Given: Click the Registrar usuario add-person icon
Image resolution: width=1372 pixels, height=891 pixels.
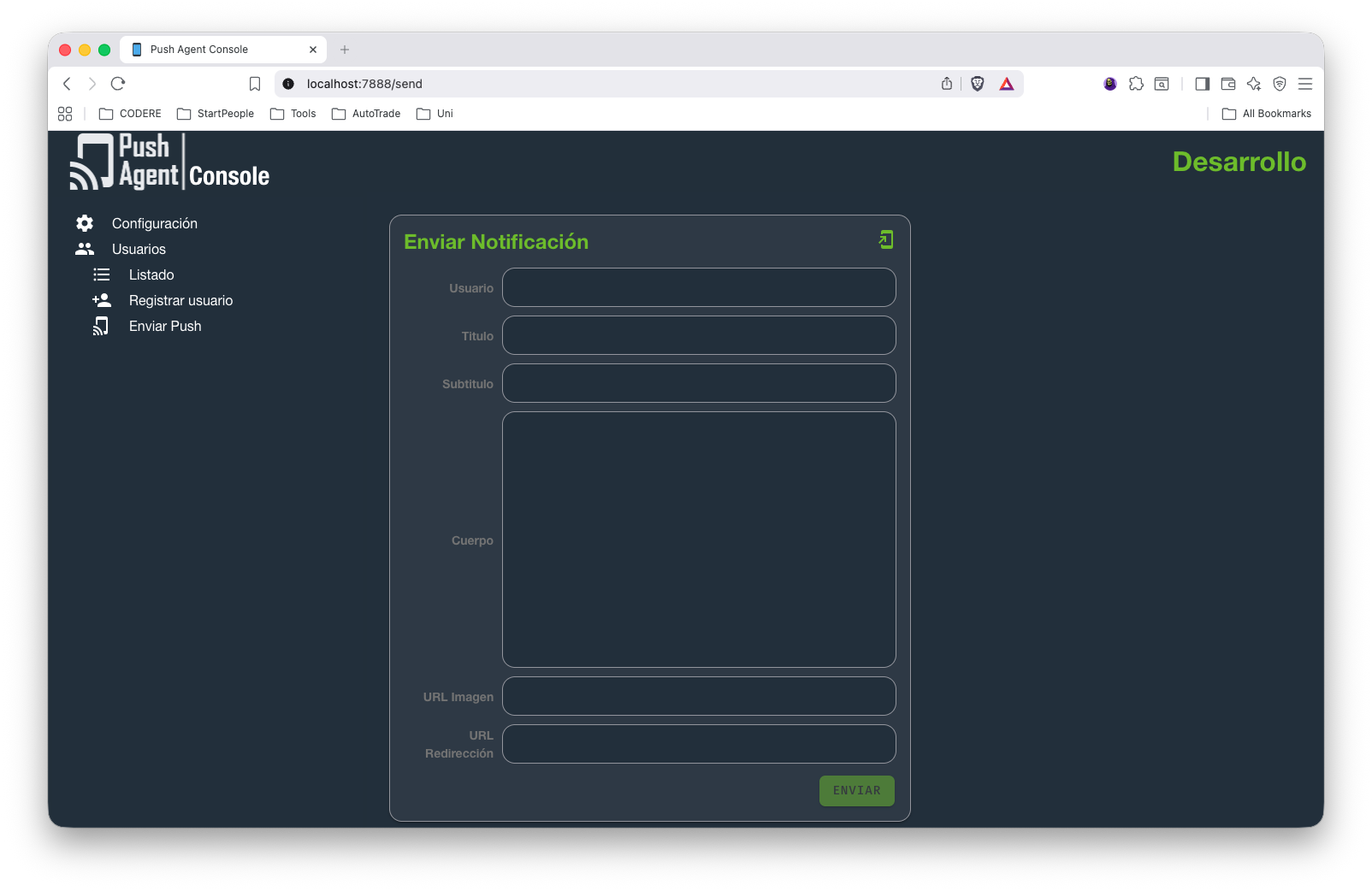Looking at the screenshot, I should click(x=102, y=300).
